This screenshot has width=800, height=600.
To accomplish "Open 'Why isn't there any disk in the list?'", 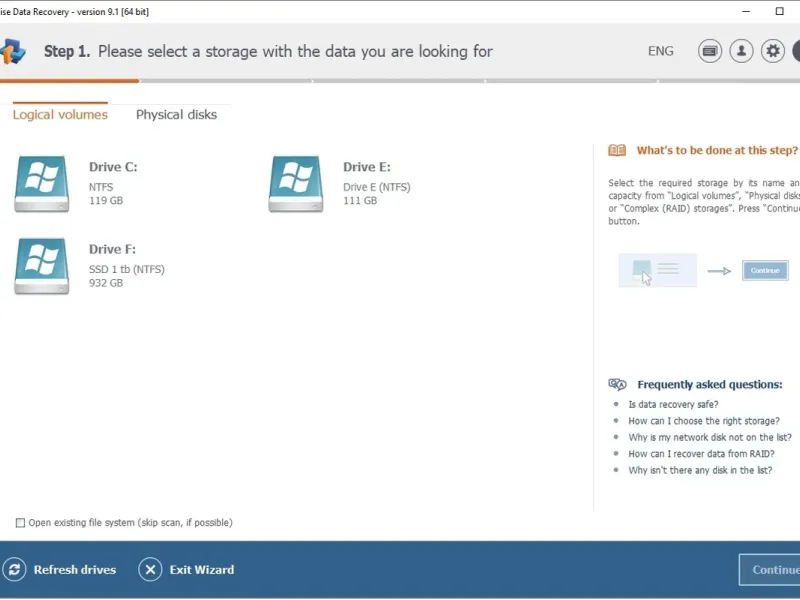I will point(700,470).
